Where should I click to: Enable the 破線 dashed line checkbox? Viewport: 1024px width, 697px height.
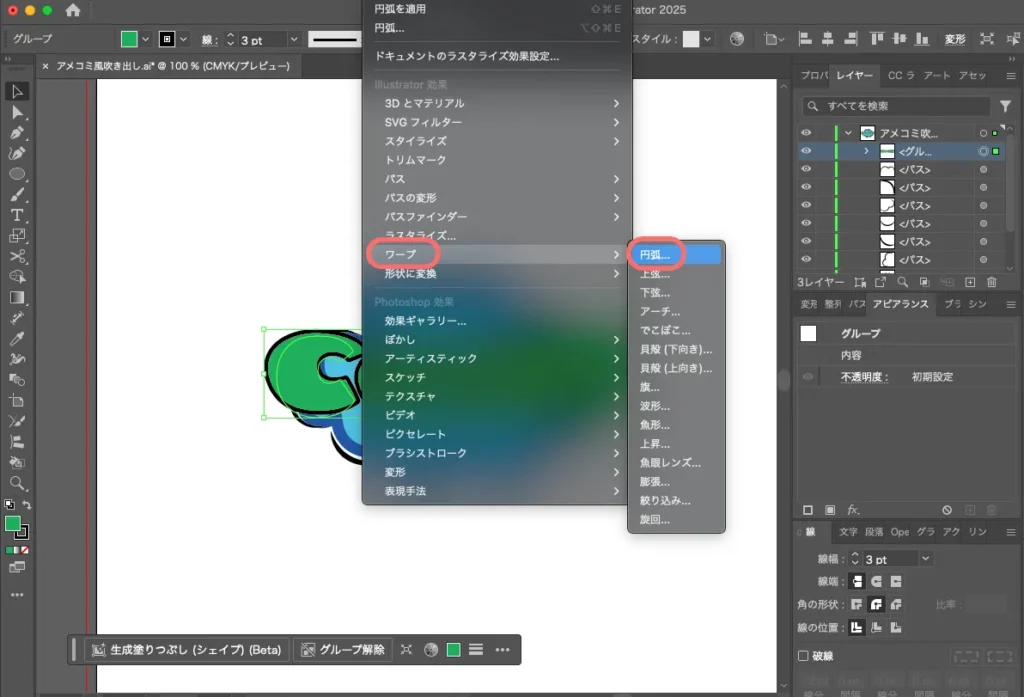tap(804, 656)
